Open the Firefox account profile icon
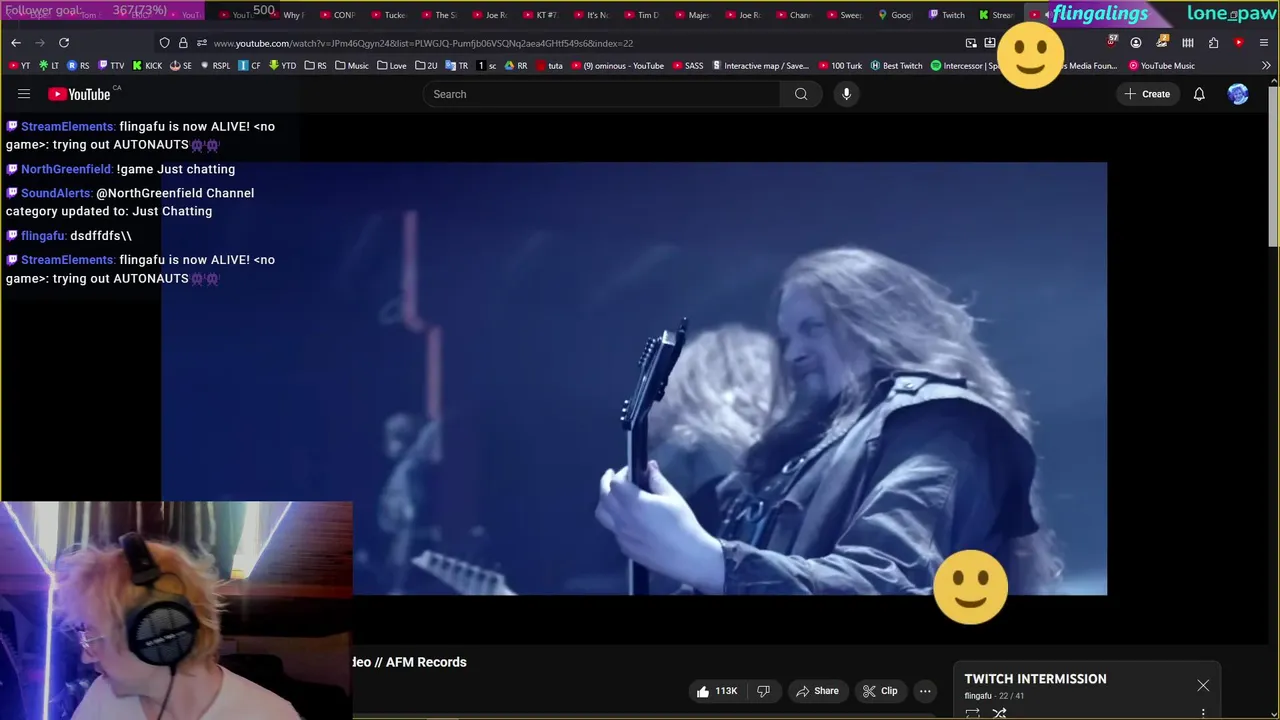The image size is (1280, 720). pos(1136,43)
